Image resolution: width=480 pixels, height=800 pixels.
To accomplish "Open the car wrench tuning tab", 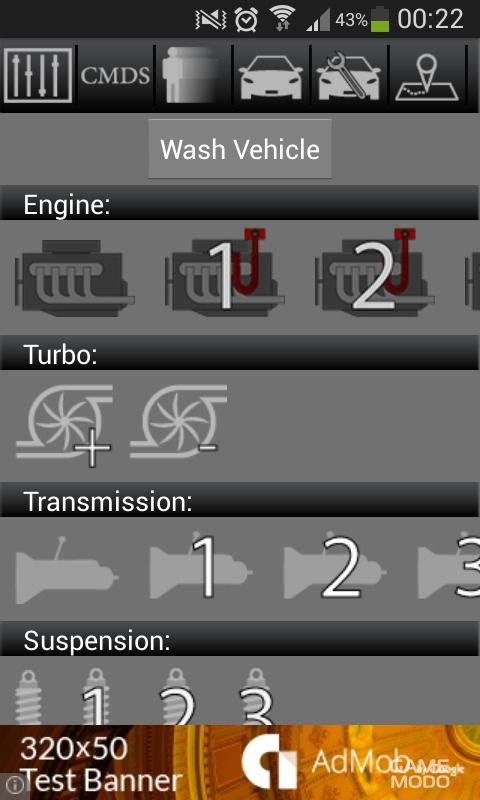I will point(349,75).
